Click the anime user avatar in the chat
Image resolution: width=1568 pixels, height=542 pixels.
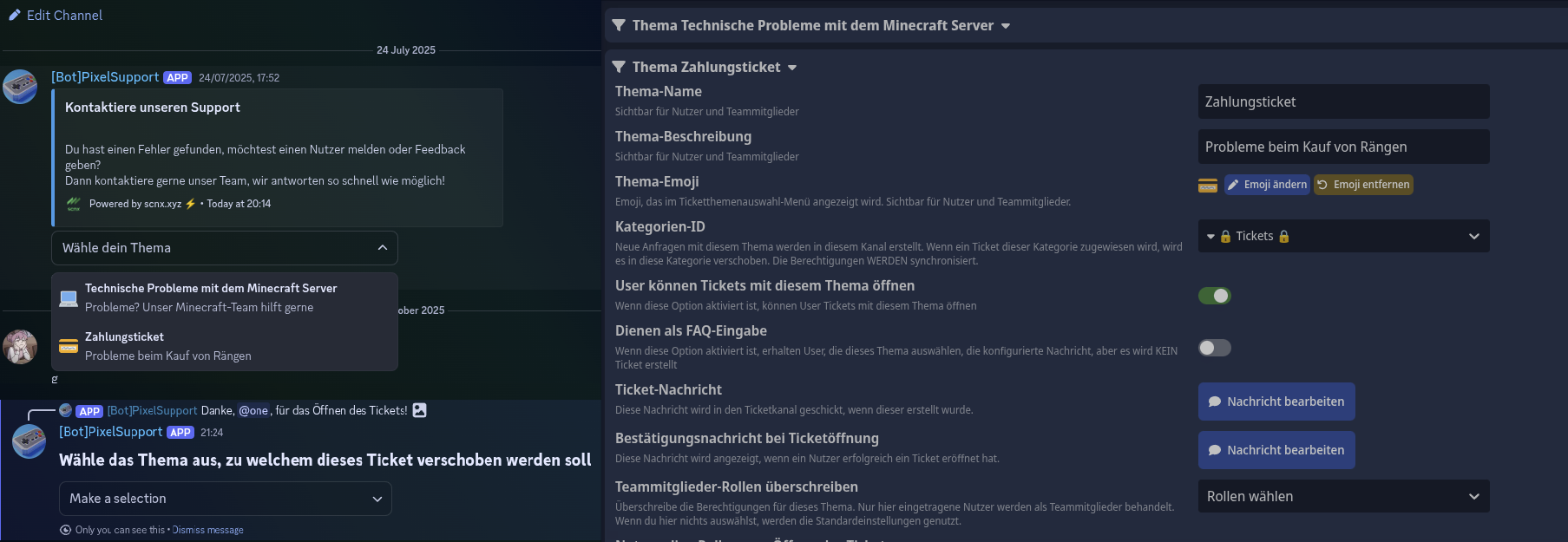point(20,347)
